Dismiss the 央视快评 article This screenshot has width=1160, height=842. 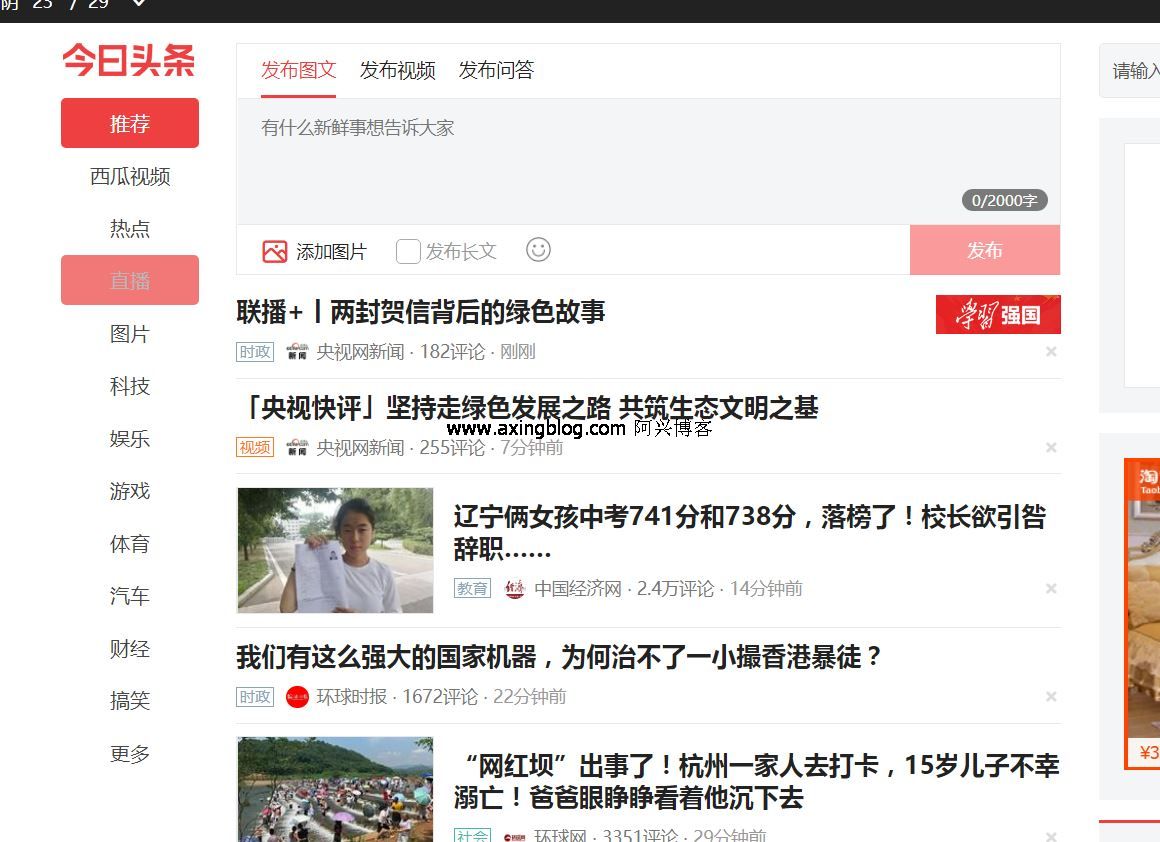1051,447
